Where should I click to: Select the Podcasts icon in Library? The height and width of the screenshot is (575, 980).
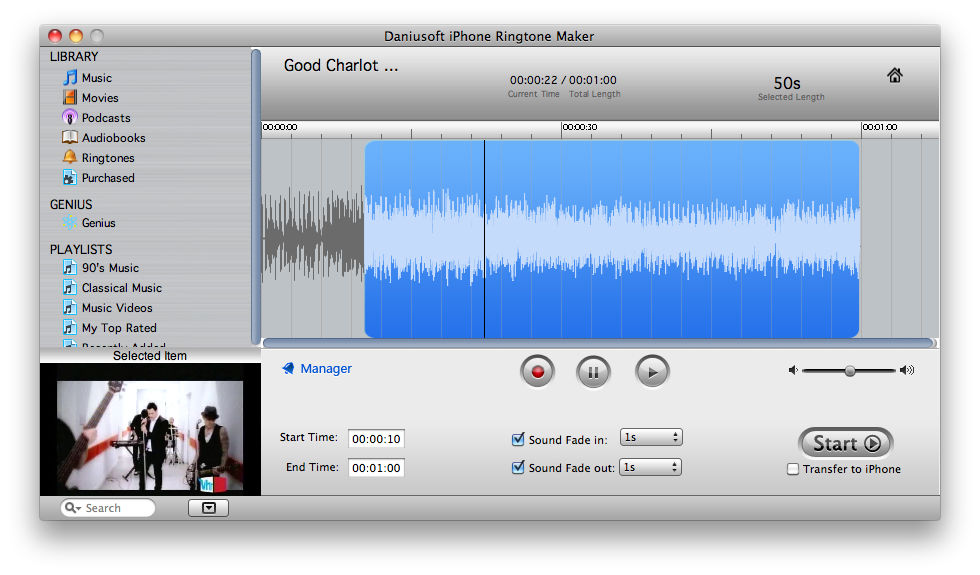click(70, 118)
